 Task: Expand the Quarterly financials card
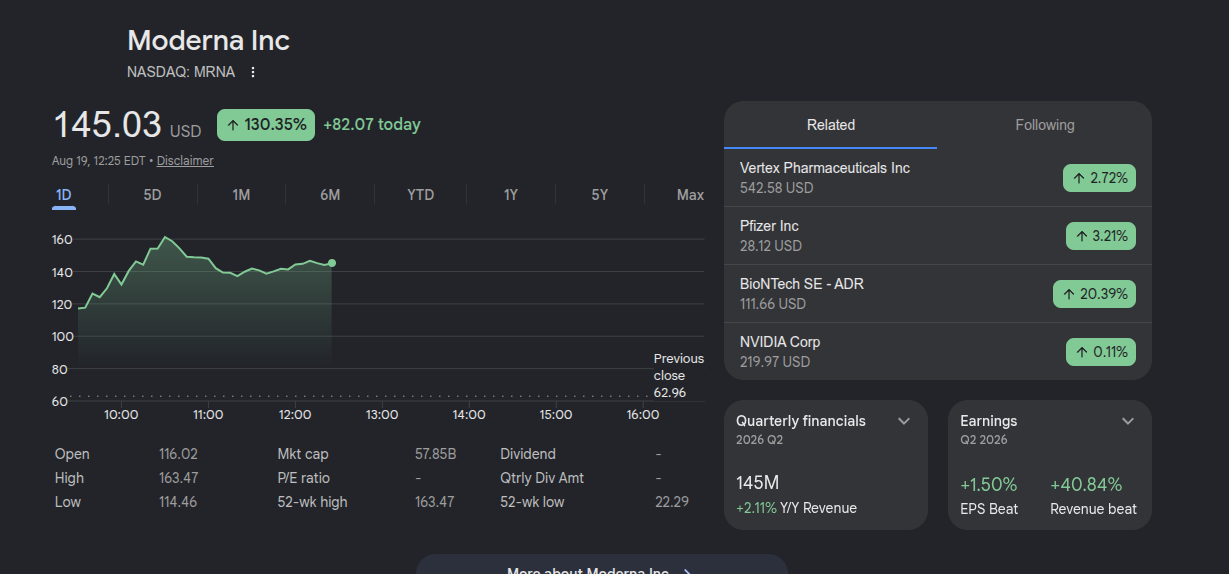(x=904, y=421)
